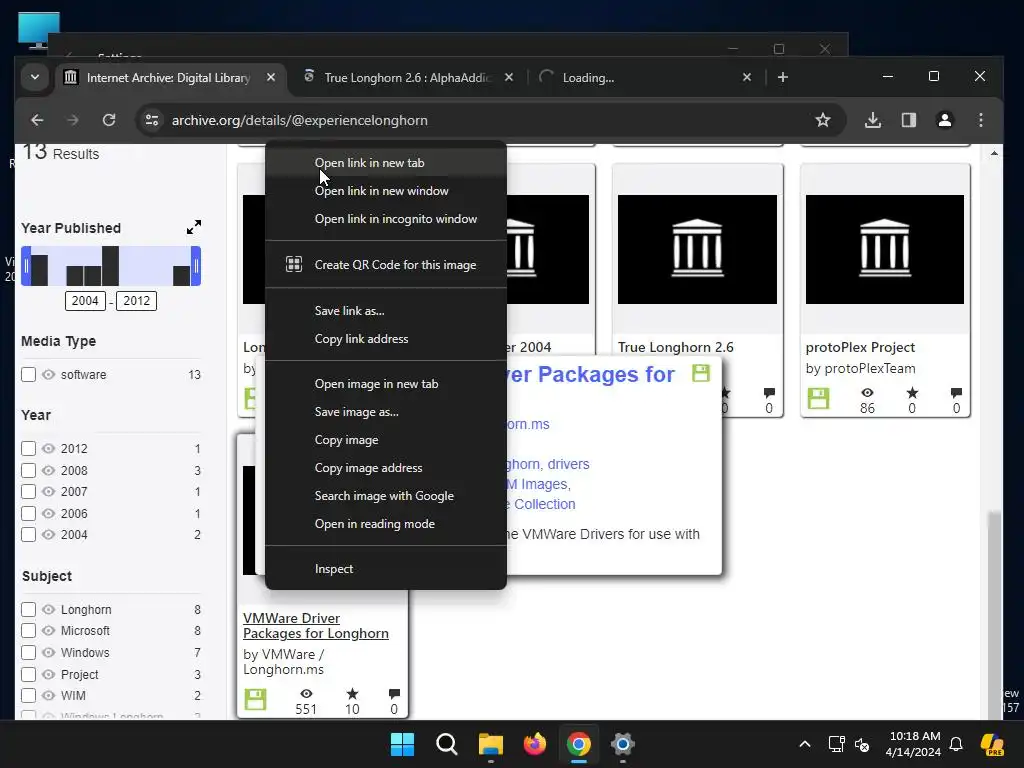This screenshot has height=768, width=1024.
Task: Choose Search image with Google
Action: click(385, 496)
